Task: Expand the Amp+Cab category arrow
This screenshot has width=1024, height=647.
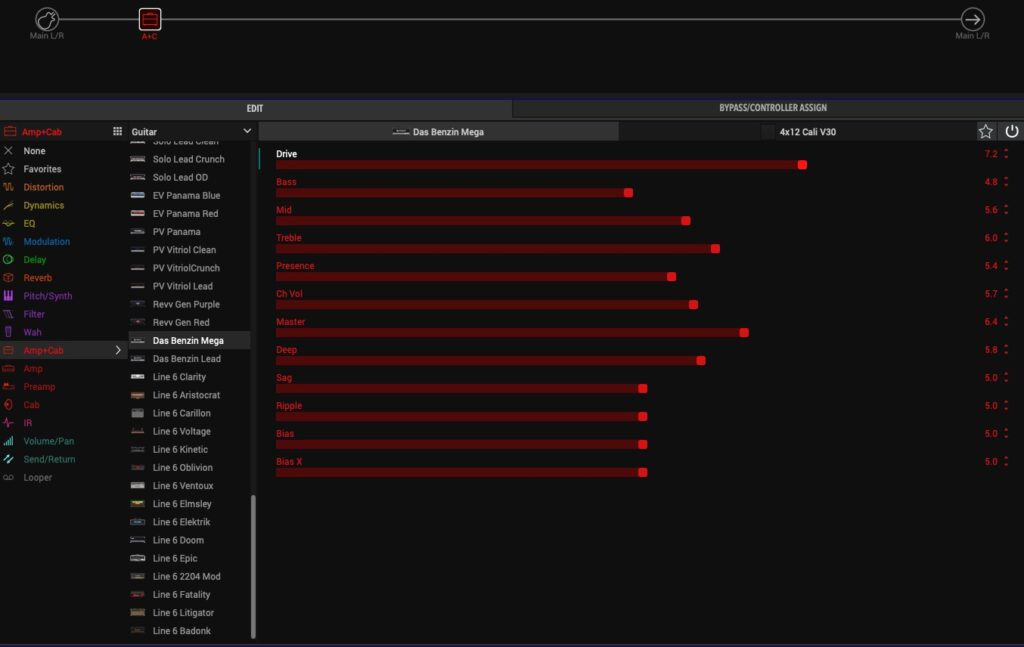Action: click(118, 351)
